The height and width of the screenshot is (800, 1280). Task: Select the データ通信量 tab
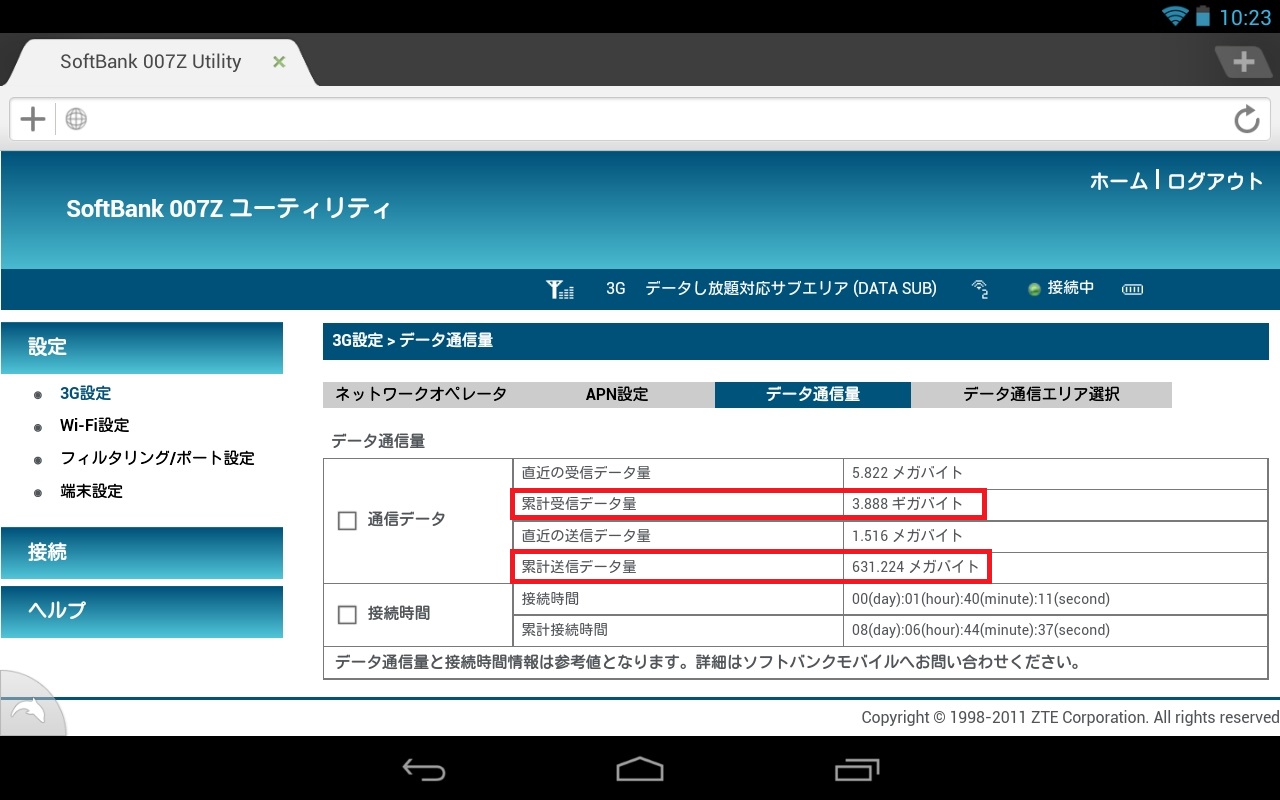813,394
